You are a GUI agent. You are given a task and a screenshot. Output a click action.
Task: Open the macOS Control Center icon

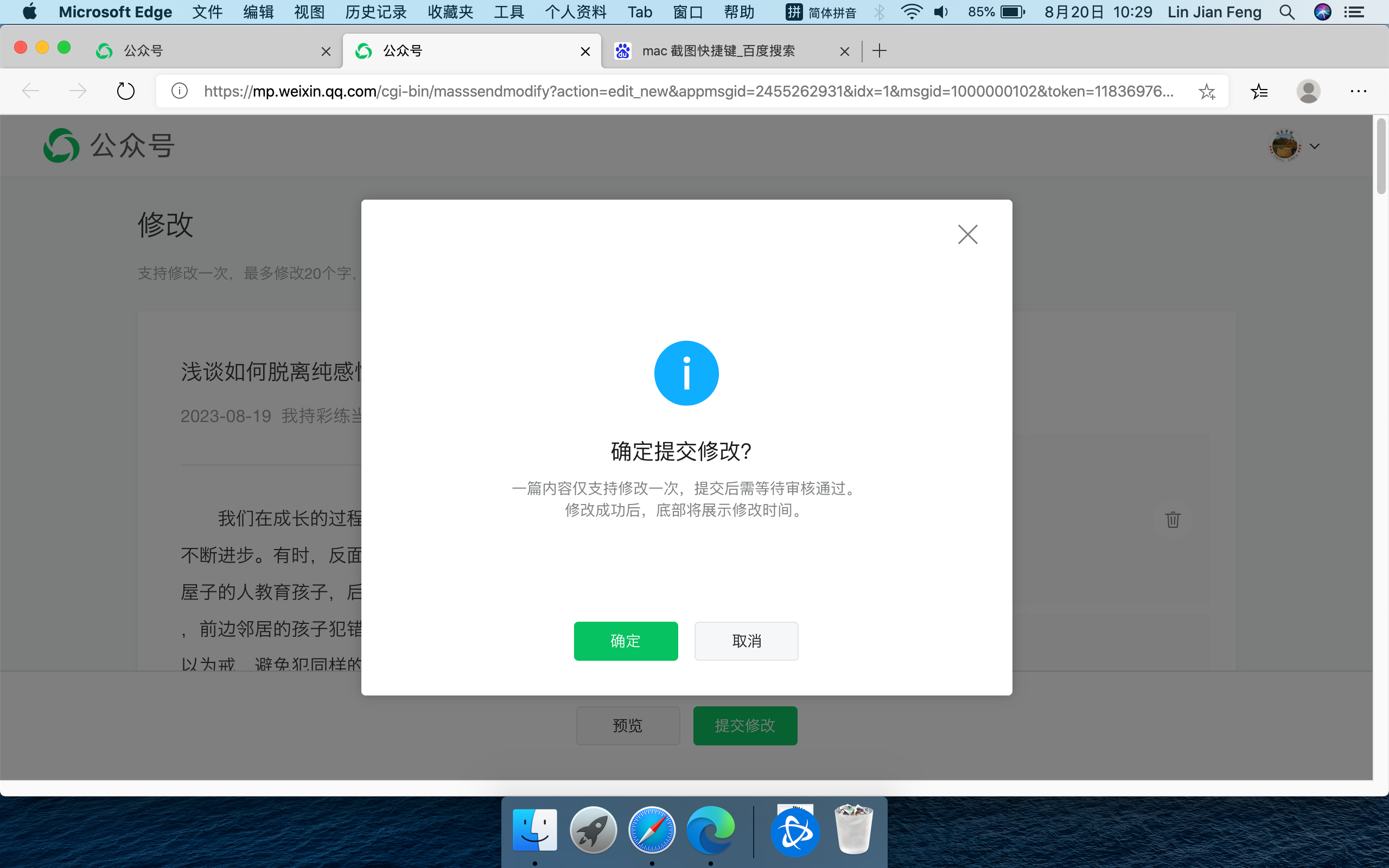1354,12
